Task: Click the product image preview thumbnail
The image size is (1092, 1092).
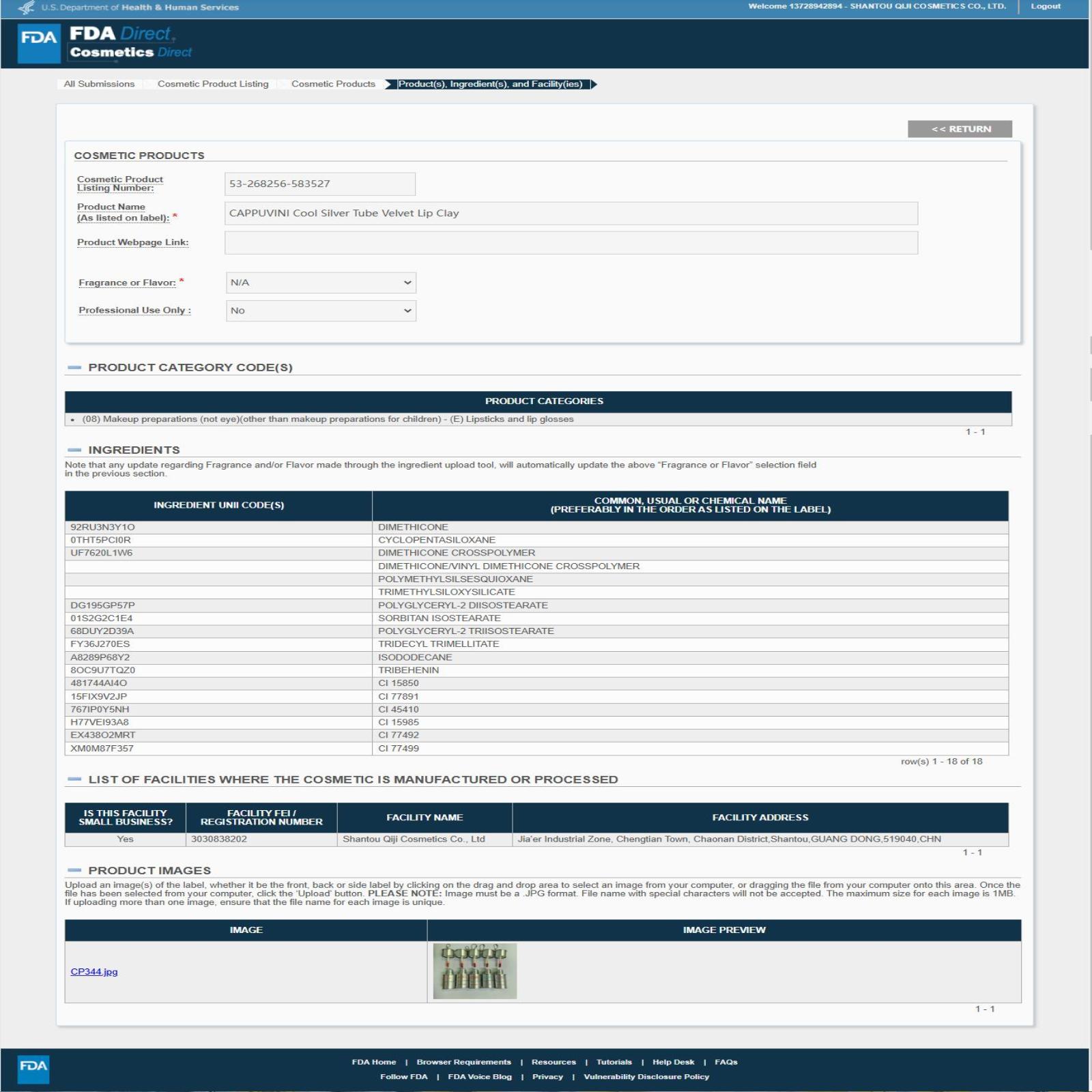Action: (474, 971)
